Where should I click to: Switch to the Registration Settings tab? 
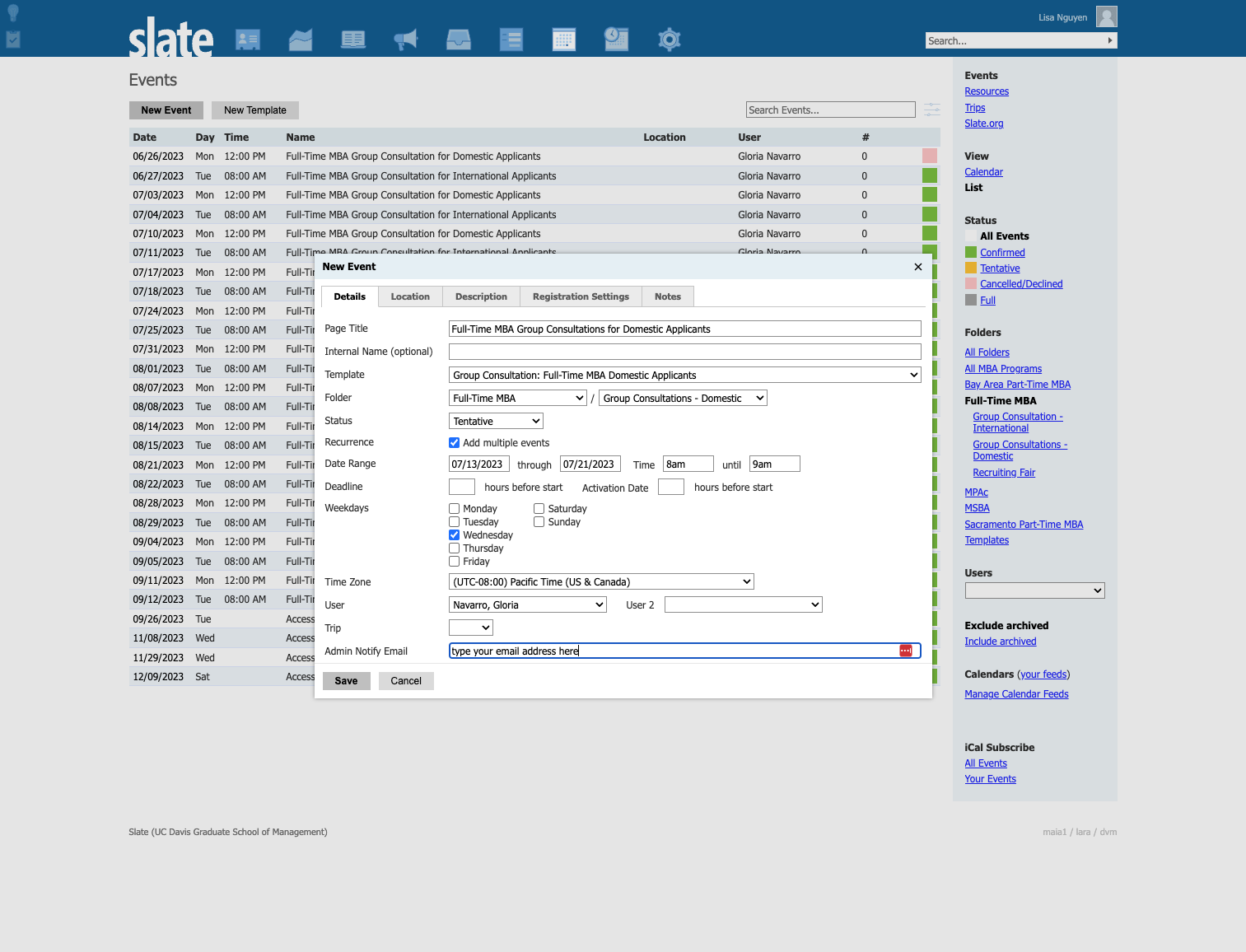[581, 296]
